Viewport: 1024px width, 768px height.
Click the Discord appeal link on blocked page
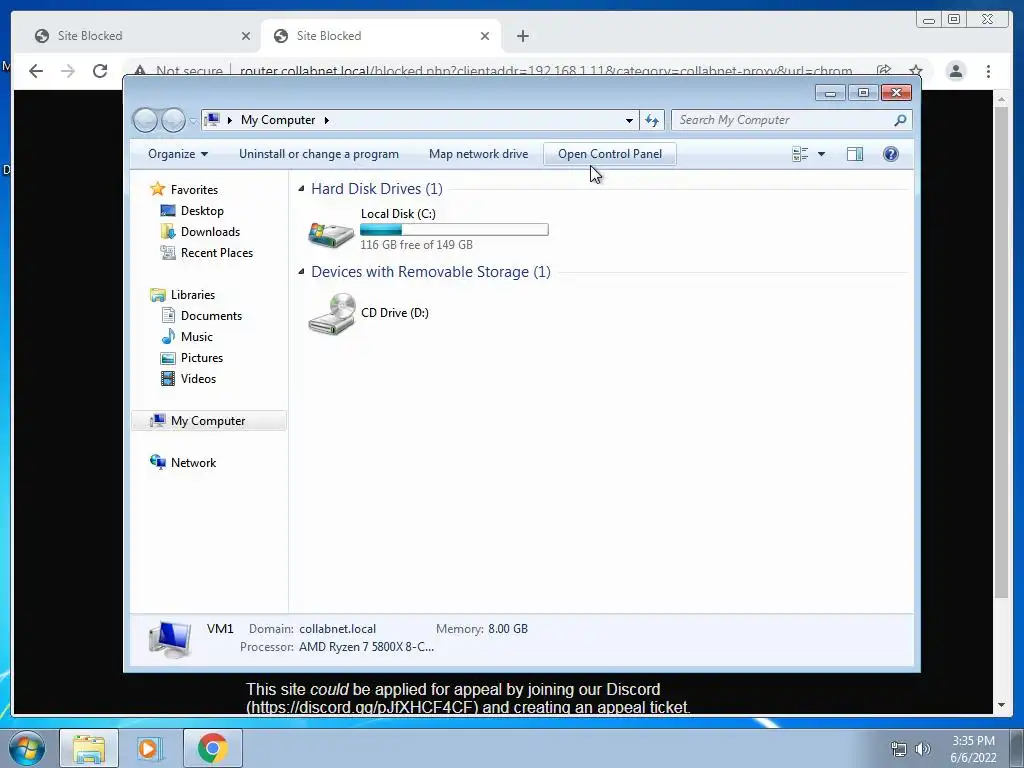tap(362, 707)
